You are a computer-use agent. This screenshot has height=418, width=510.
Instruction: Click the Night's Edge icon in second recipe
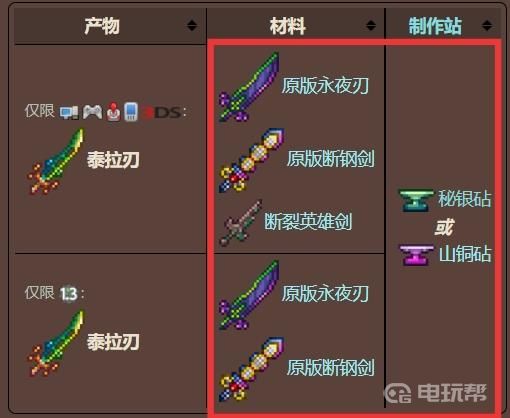pyautogui.click(x=249, y=295)
